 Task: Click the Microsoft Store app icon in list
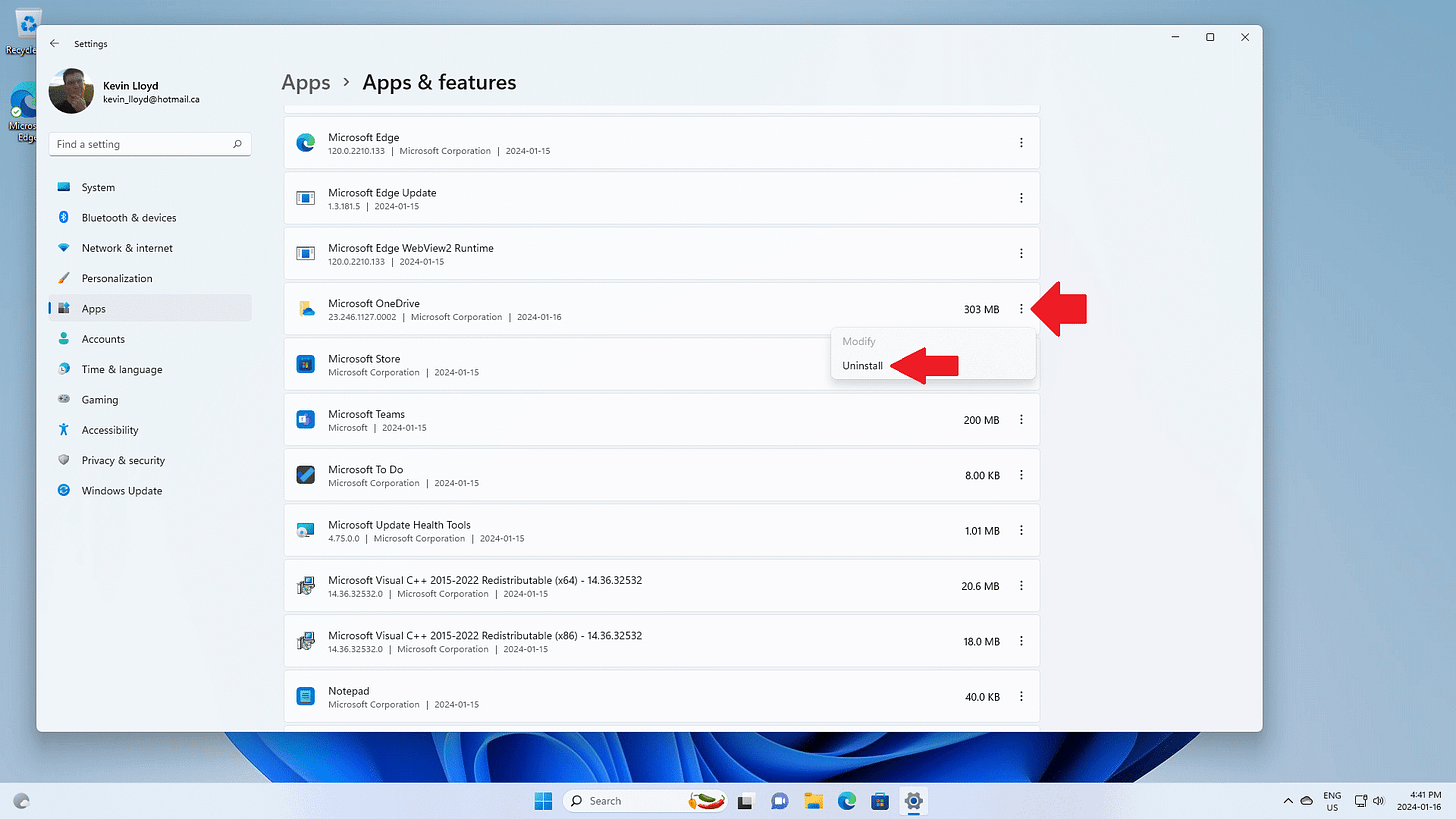pos(306,364)
